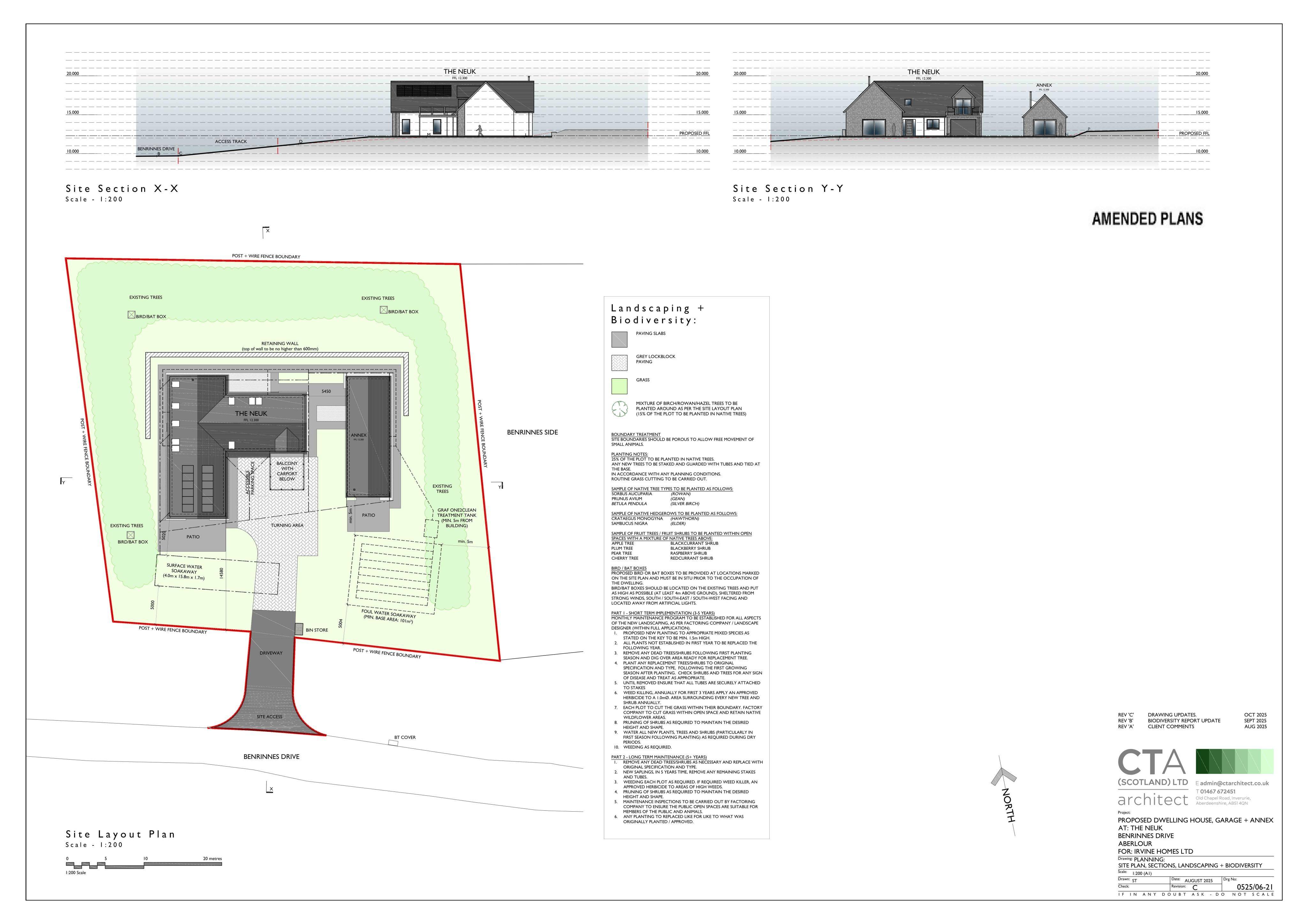Click the TURNING AREA label

pyautogui.click(x=287, y=525)
